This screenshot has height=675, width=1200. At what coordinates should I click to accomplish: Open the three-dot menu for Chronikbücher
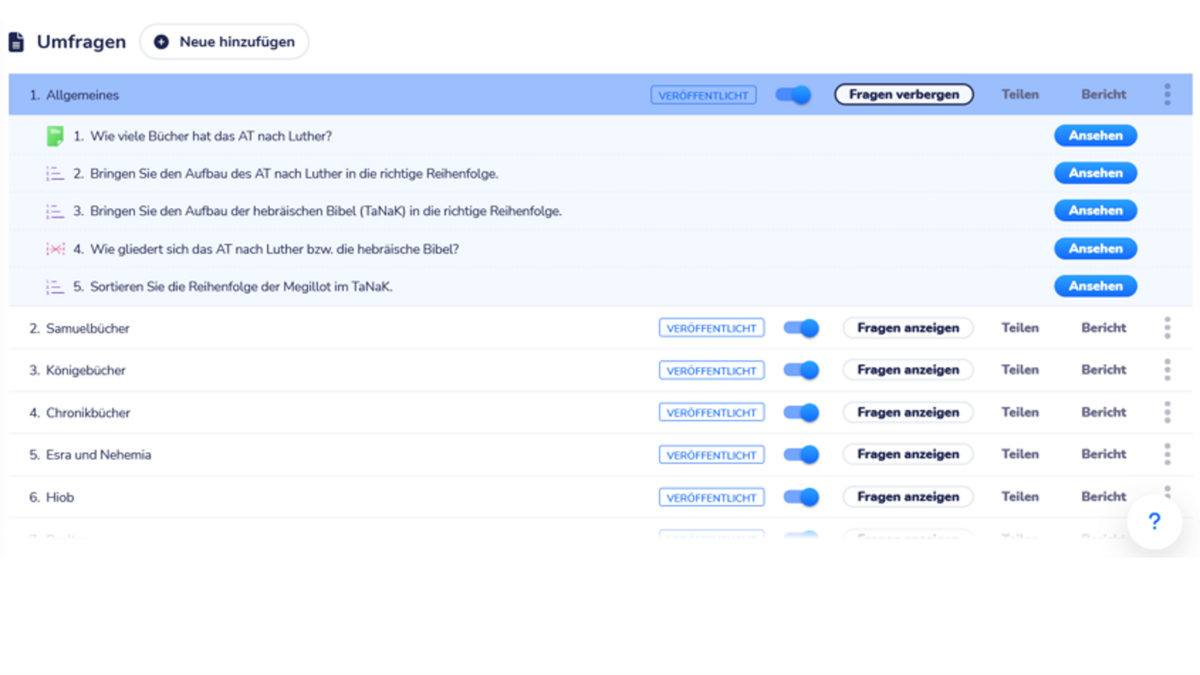1167,412
